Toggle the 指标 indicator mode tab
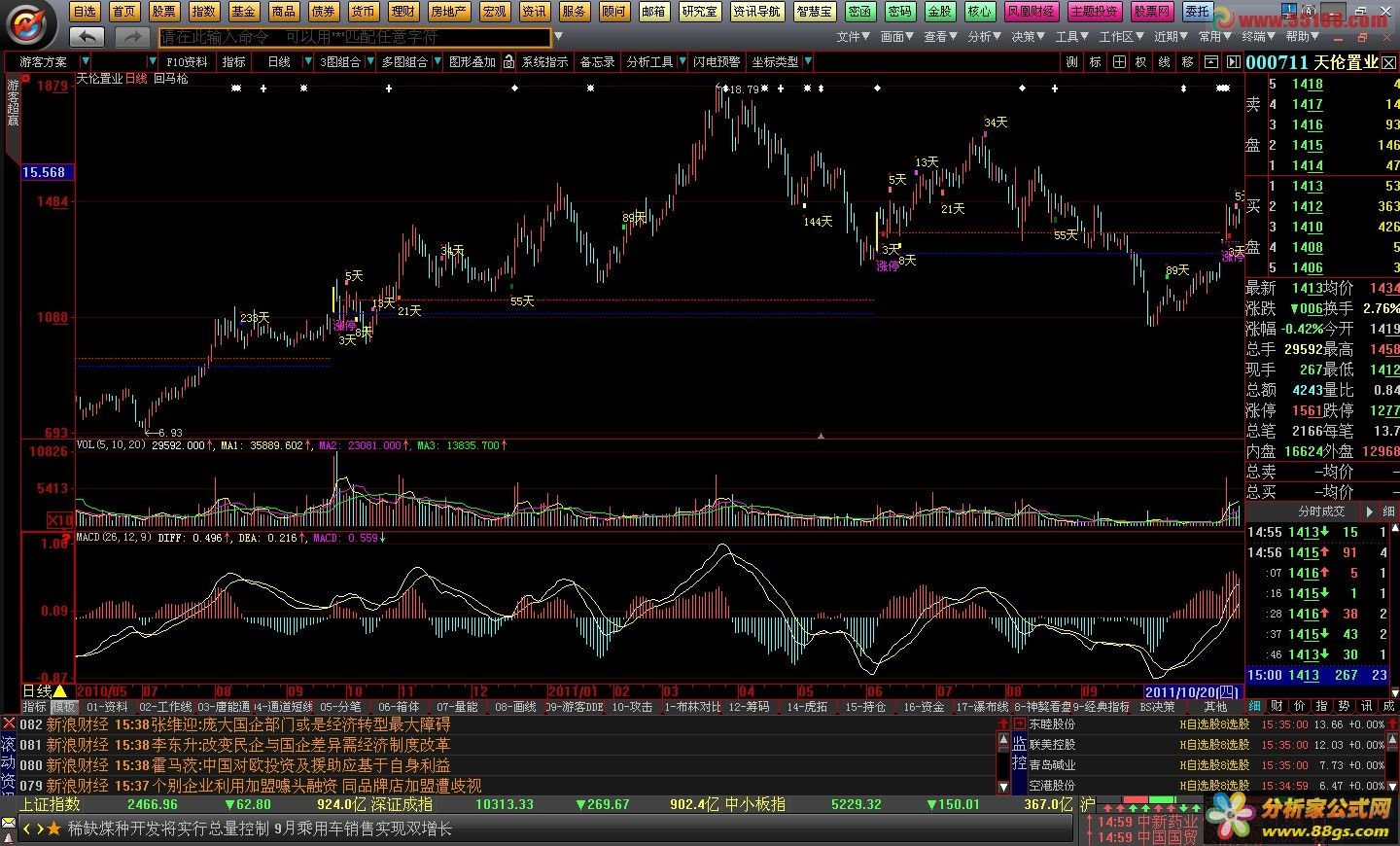Viewport: 1400px width, 846px height. [34, 707]
